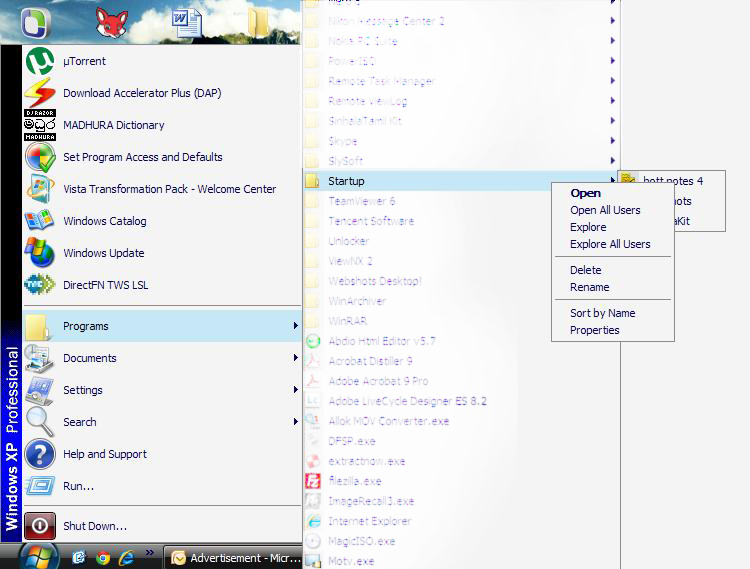The image size is (750, 569).
Task: Expand the Remote ViewLog folder arrow
Action: 613,101
